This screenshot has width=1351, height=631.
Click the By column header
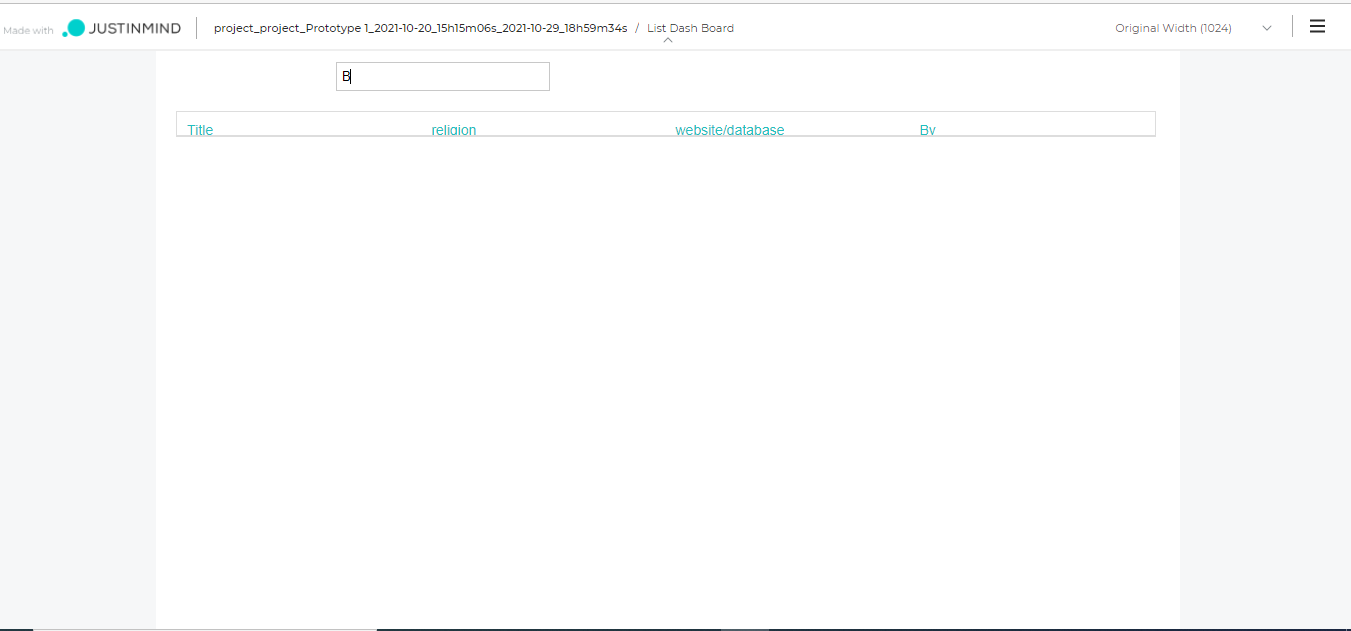tap(927, 129)
